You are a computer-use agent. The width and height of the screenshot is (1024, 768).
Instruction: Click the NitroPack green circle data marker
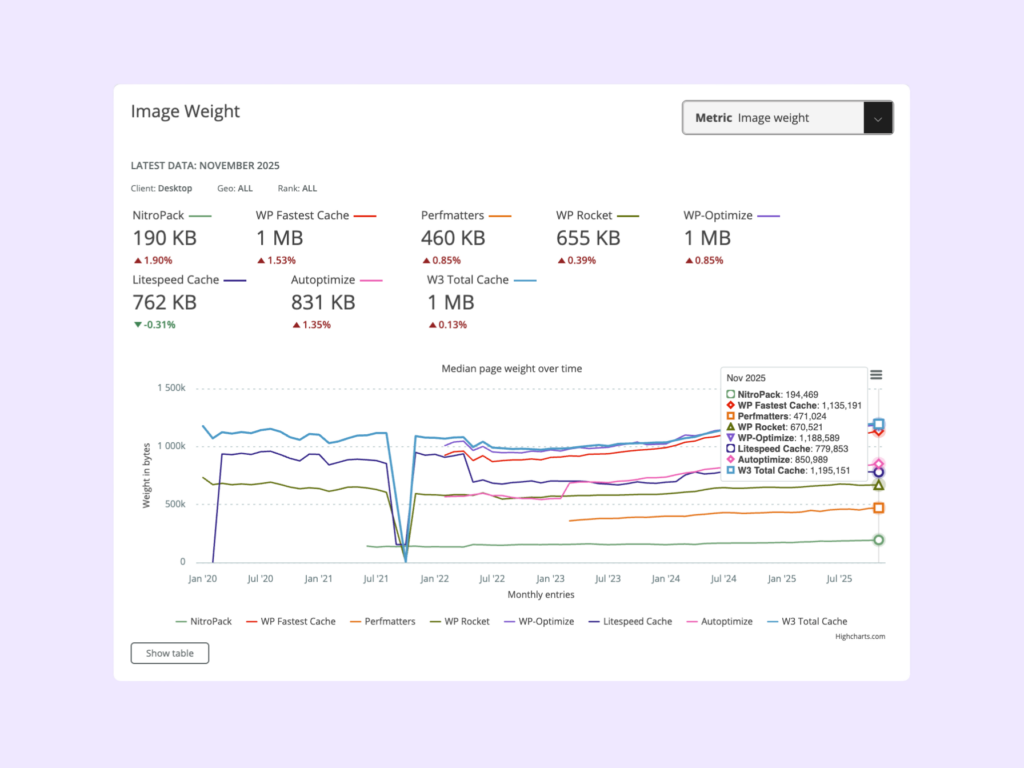point(878,540)
